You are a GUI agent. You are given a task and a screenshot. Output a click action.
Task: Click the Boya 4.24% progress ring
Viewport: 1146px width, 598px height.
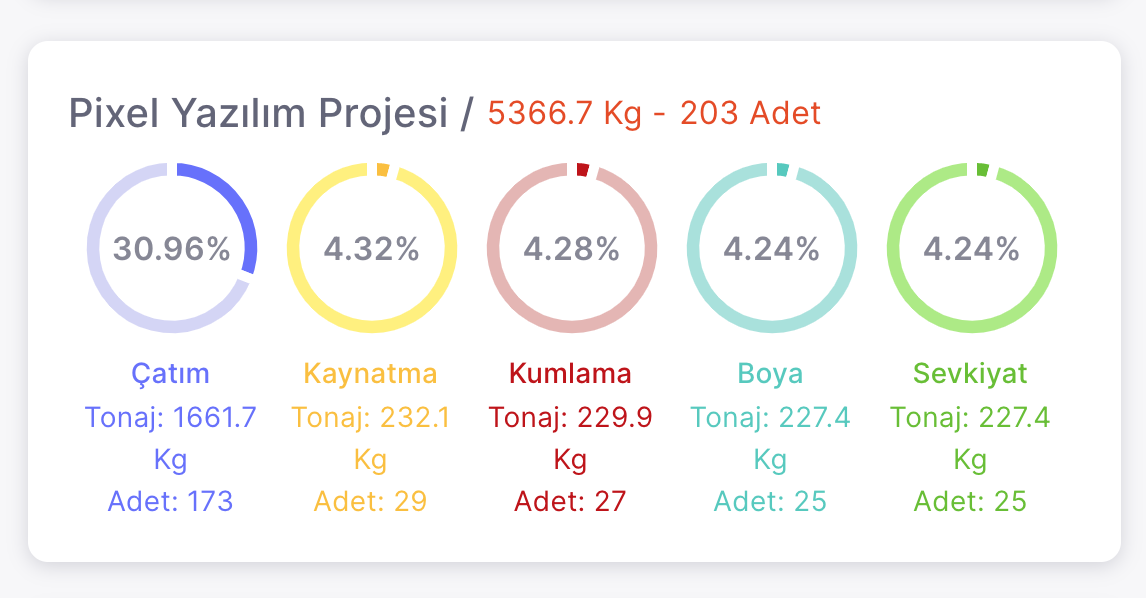coord(771,248)
